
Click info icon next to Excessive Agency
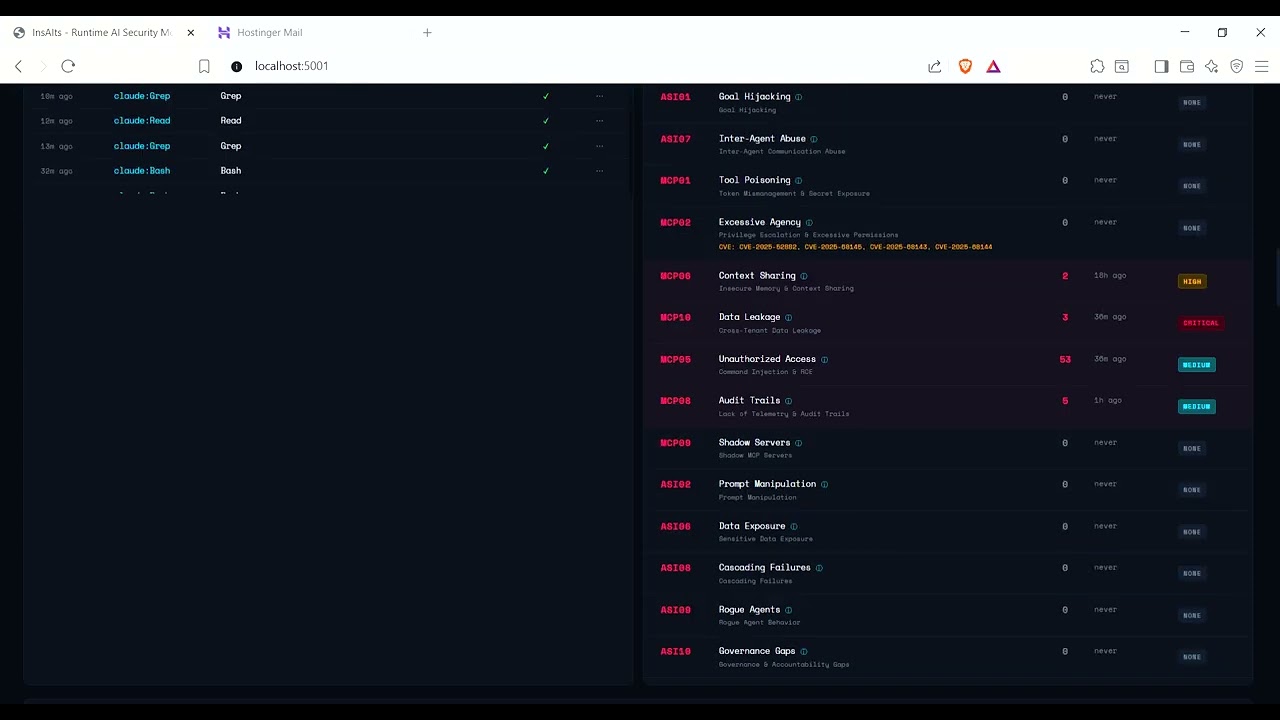click(809, 222)
